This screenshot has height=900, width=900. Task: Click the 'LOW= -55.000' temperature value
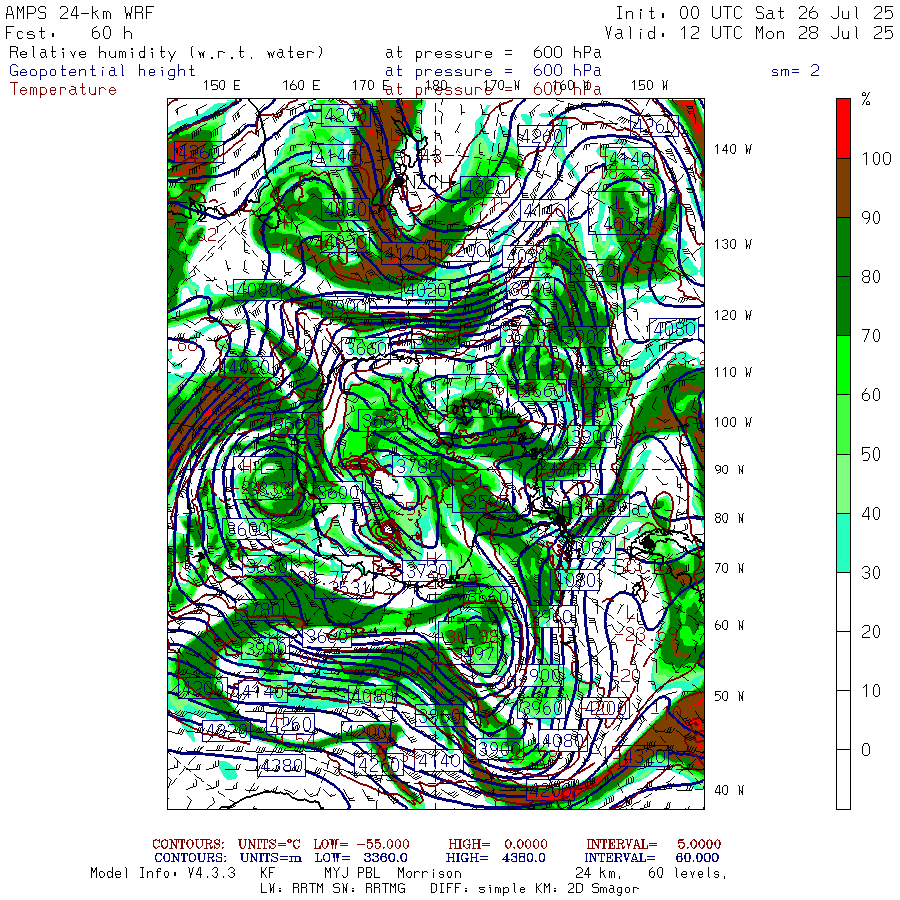(362, 844)
